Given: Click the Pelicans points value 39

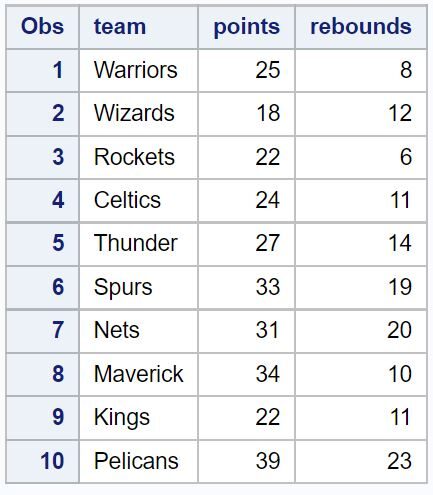Looking at the screenshot, I should tap(268, 461).
